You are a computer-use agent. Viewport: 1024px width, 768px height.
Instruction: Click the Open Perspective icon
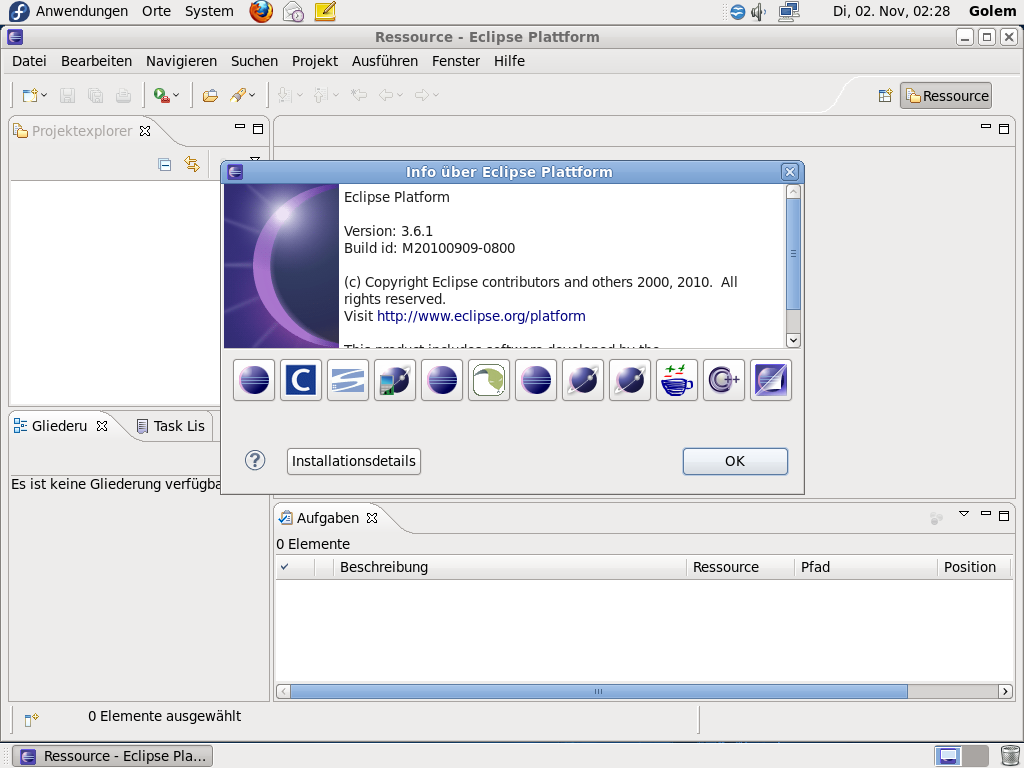tap(884, 96)
